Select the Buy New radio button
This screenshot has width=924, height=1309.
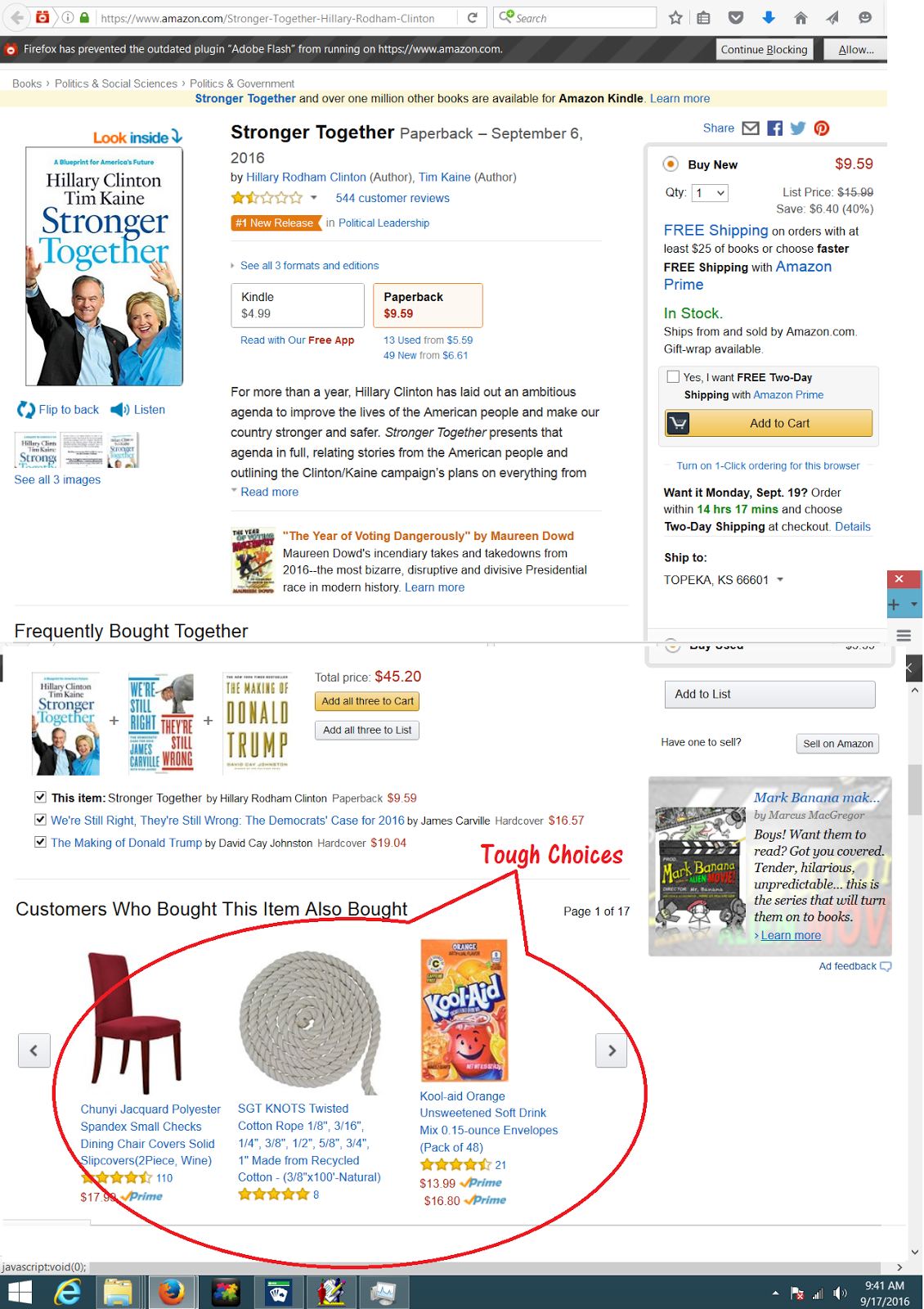tap(671, 164)
